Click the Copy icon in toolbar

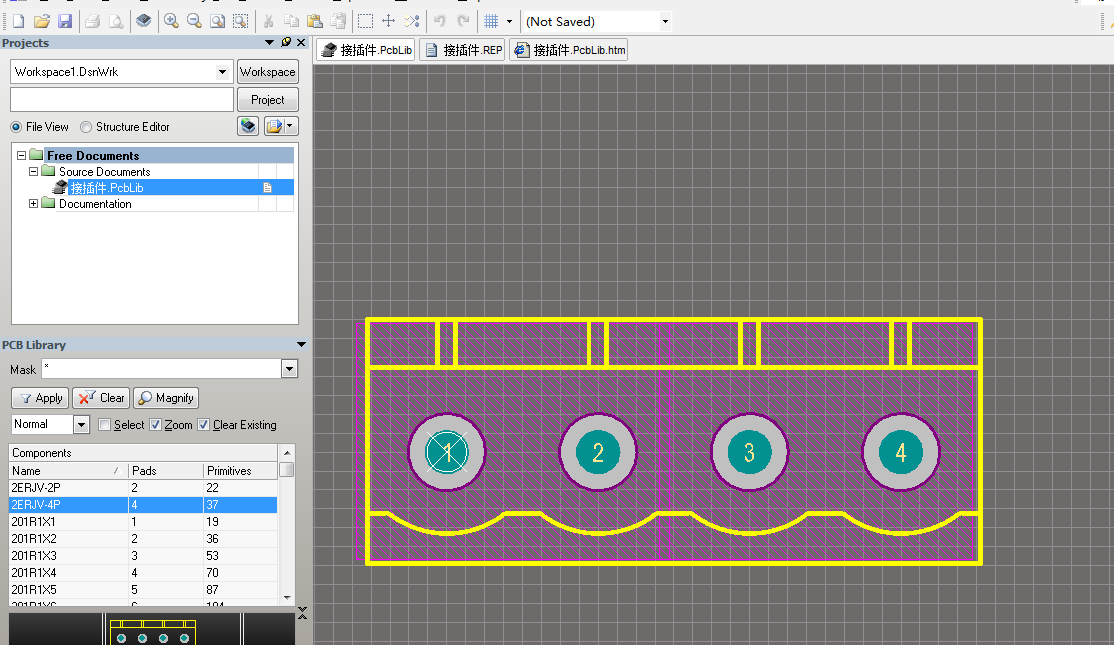(x=291, y=21)
